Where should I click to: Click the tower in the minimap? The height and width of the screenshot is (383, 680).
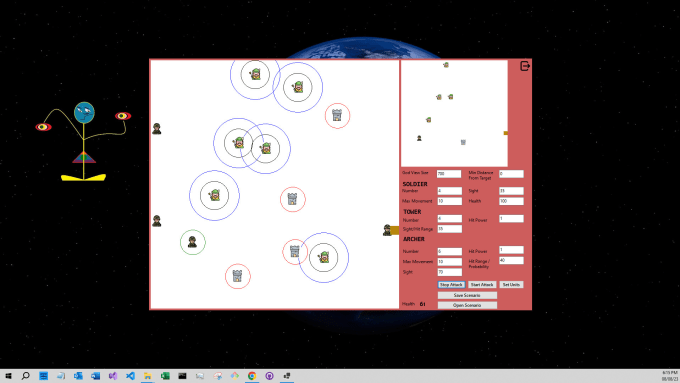[x=463, y=142]
